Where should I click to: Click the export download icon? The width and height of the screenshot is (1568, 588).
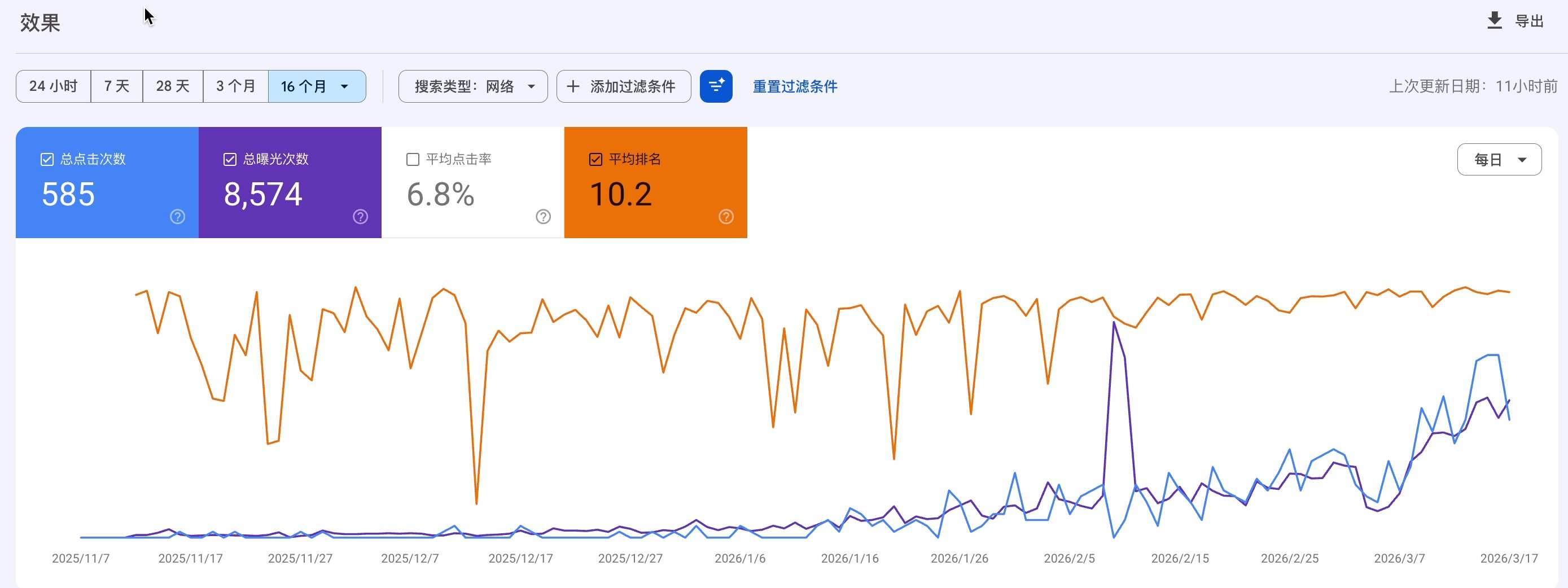coord(1495,21)
